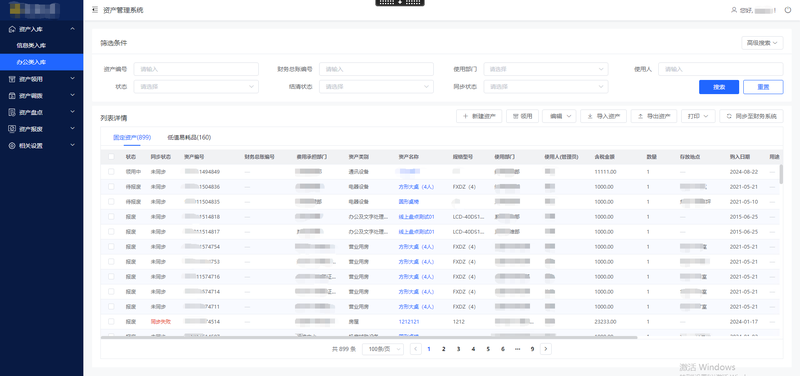
Task: Click the power logout icon
Action: click(788, 10)
